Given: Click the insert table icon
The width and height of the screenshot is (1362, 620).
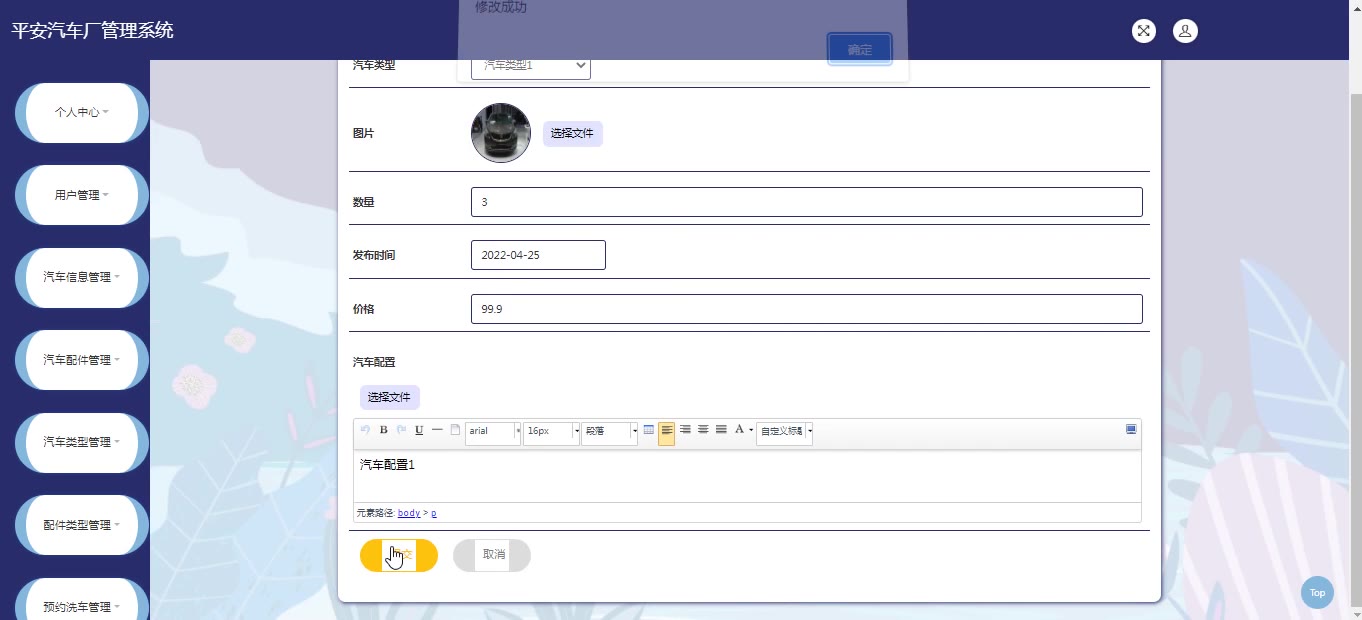Looking at the screenshot, I should pyautogui.click(x=648, y=430).
